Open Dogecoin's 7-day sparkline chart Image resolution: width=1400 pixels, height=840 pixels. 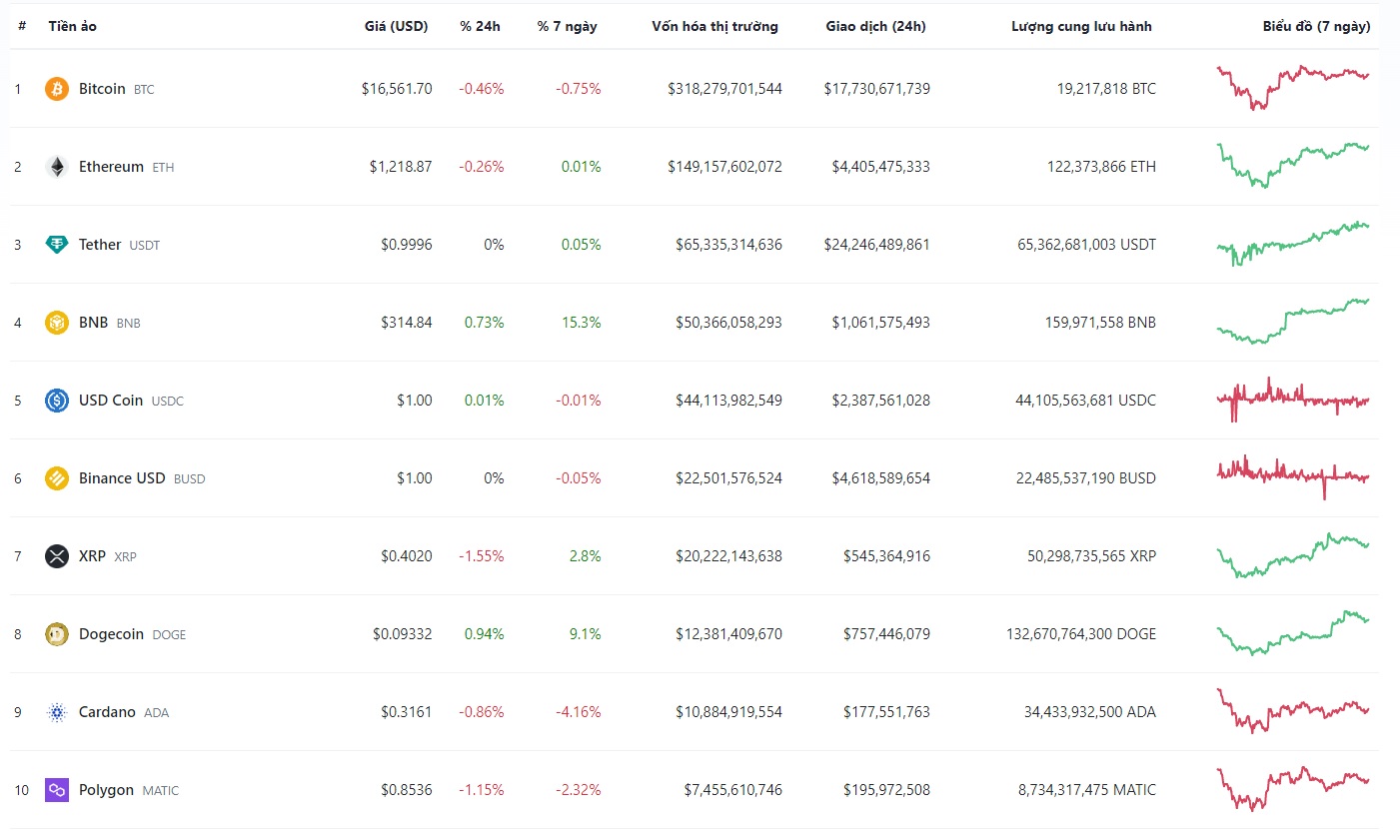[1293, 633]
